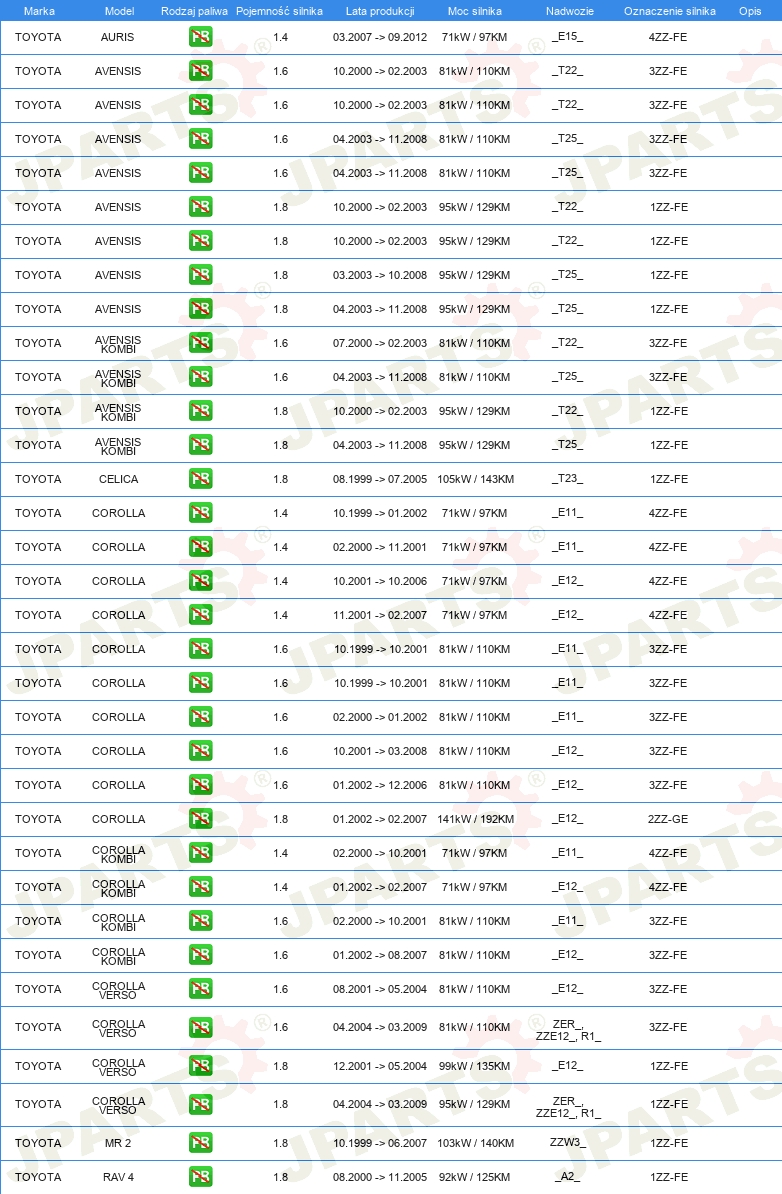Viewport: 782px width, 1194px height.
Task: Select the 2ZZ-GE engine code cell
Action: pyautogui.click(x=669, y=819)
